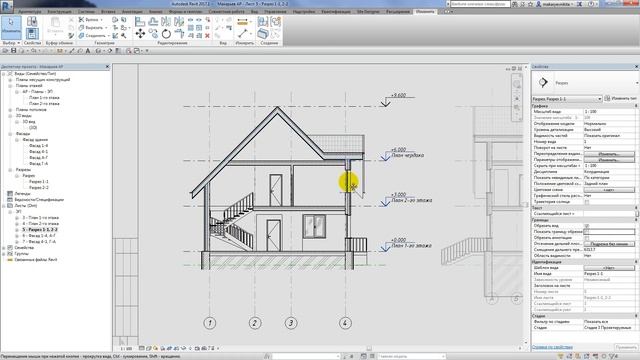Image resolution: width=640 pixels, height=360 pixels.
Task: Open the Управление ribbon tab
Action: 275,12
